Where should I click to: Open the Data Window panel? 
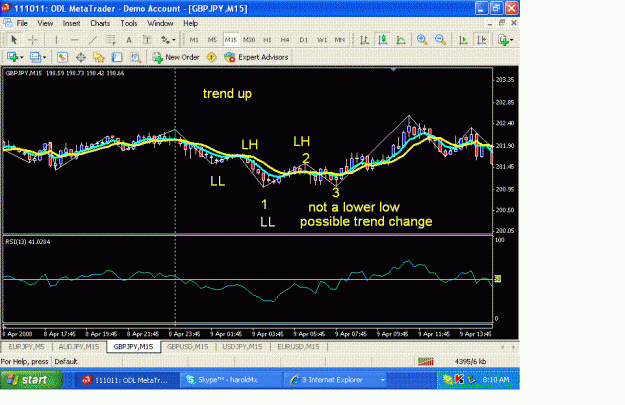(x=81, y=57)
